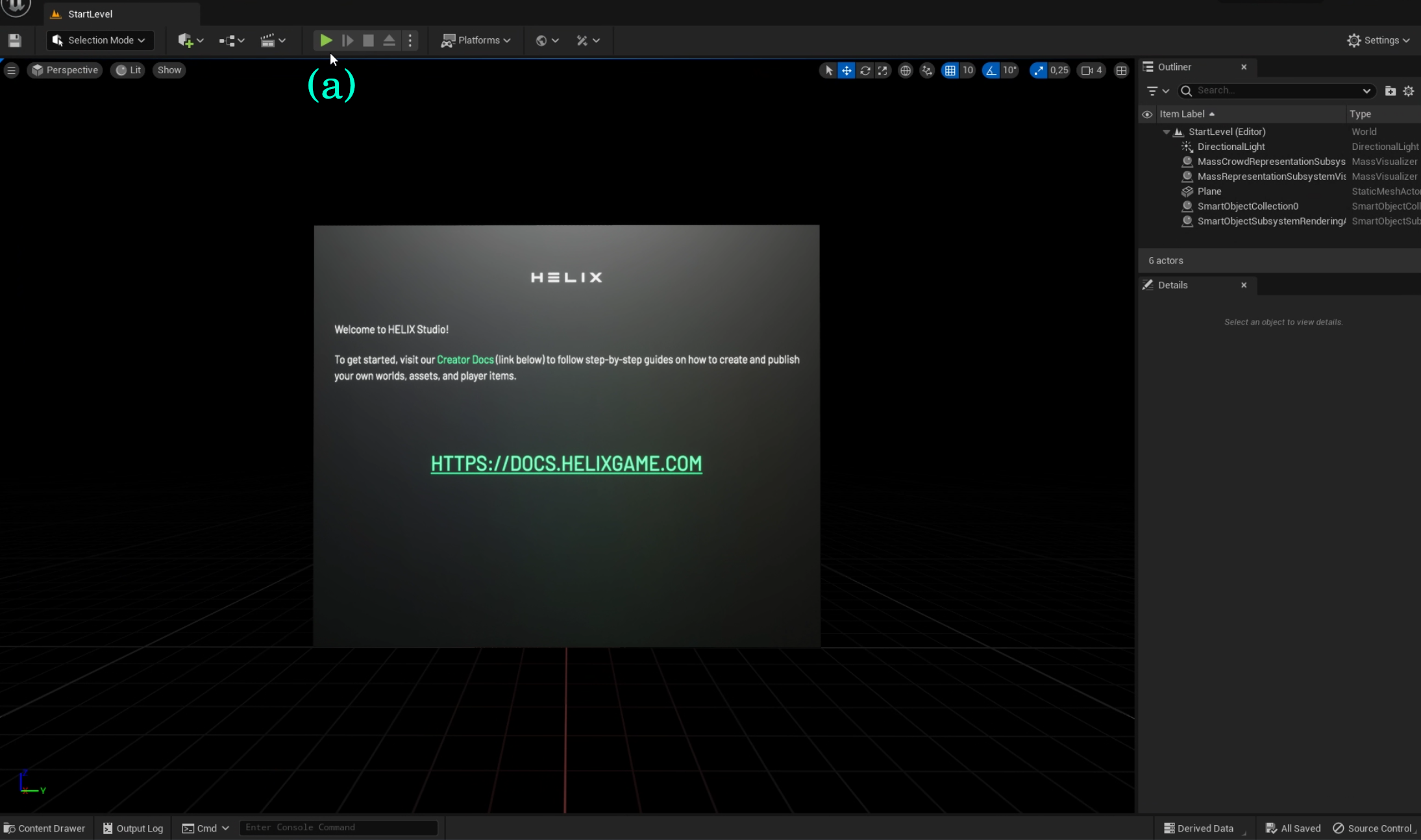Image resolution: width=1421 pixels, height=840 pixels.
Task: Open the Perspective view menu
Action: 65,70
